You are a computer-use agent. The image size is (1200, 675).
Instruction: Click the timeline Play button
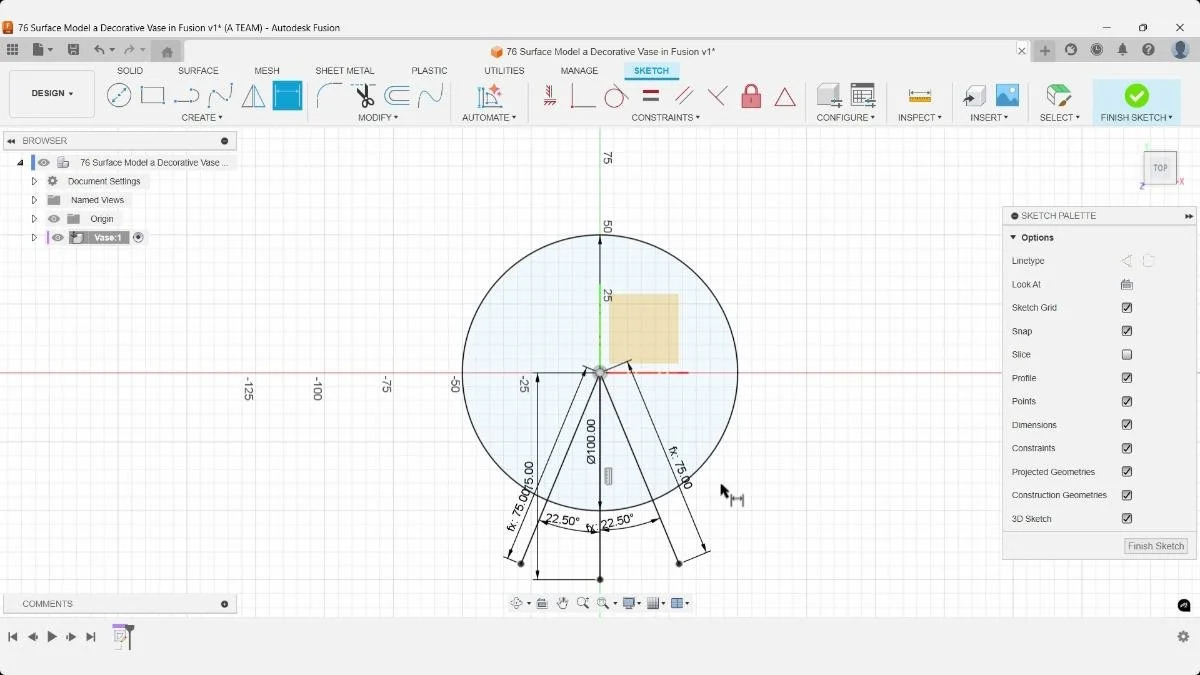(52, 637)
